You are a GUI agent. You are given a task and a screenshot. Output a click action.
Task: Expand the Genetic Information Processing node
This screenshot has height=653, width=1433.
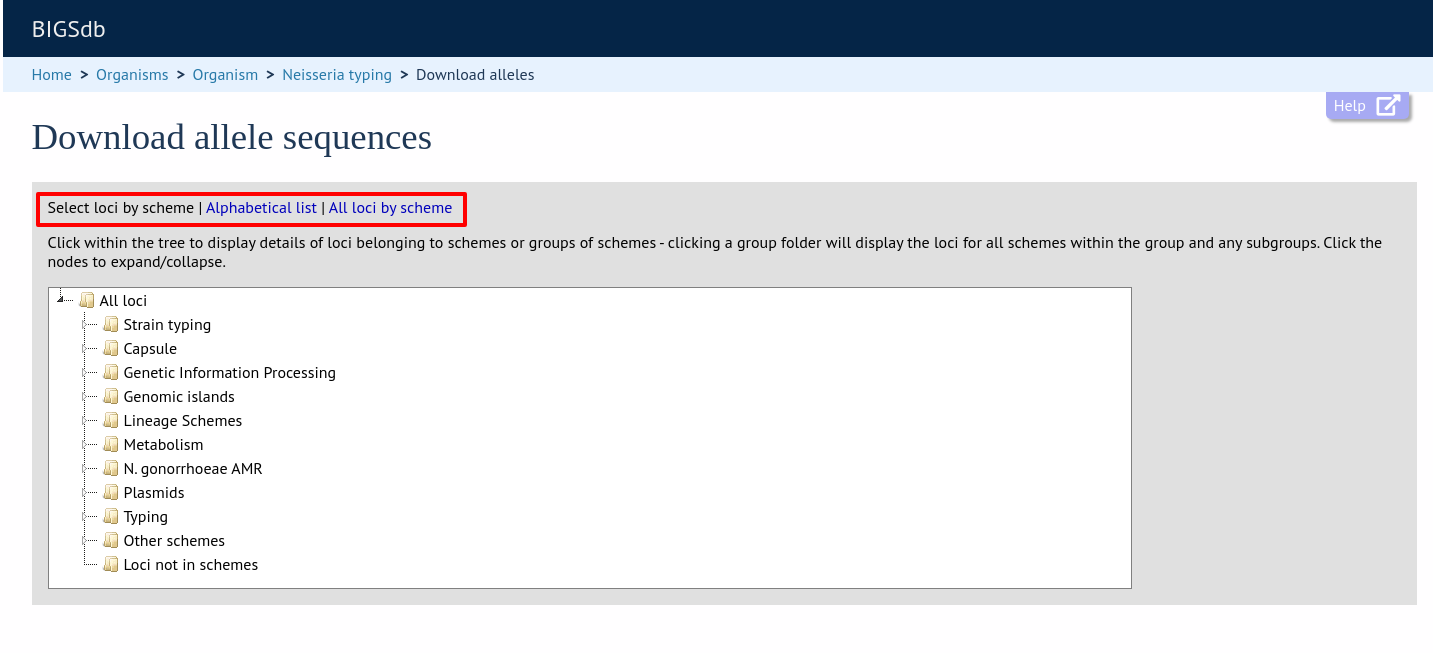(x=85, y=372)
